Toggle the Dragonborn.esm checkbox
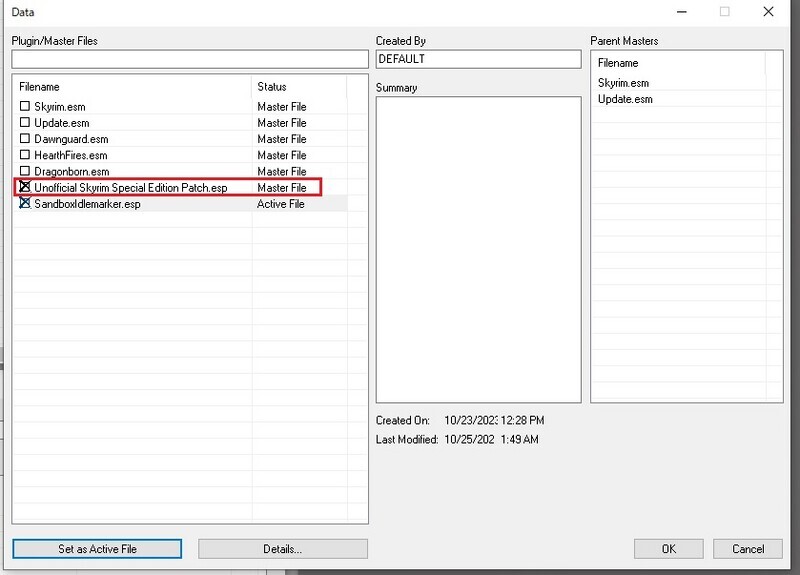The image size is (800, 575). [24, 171]
